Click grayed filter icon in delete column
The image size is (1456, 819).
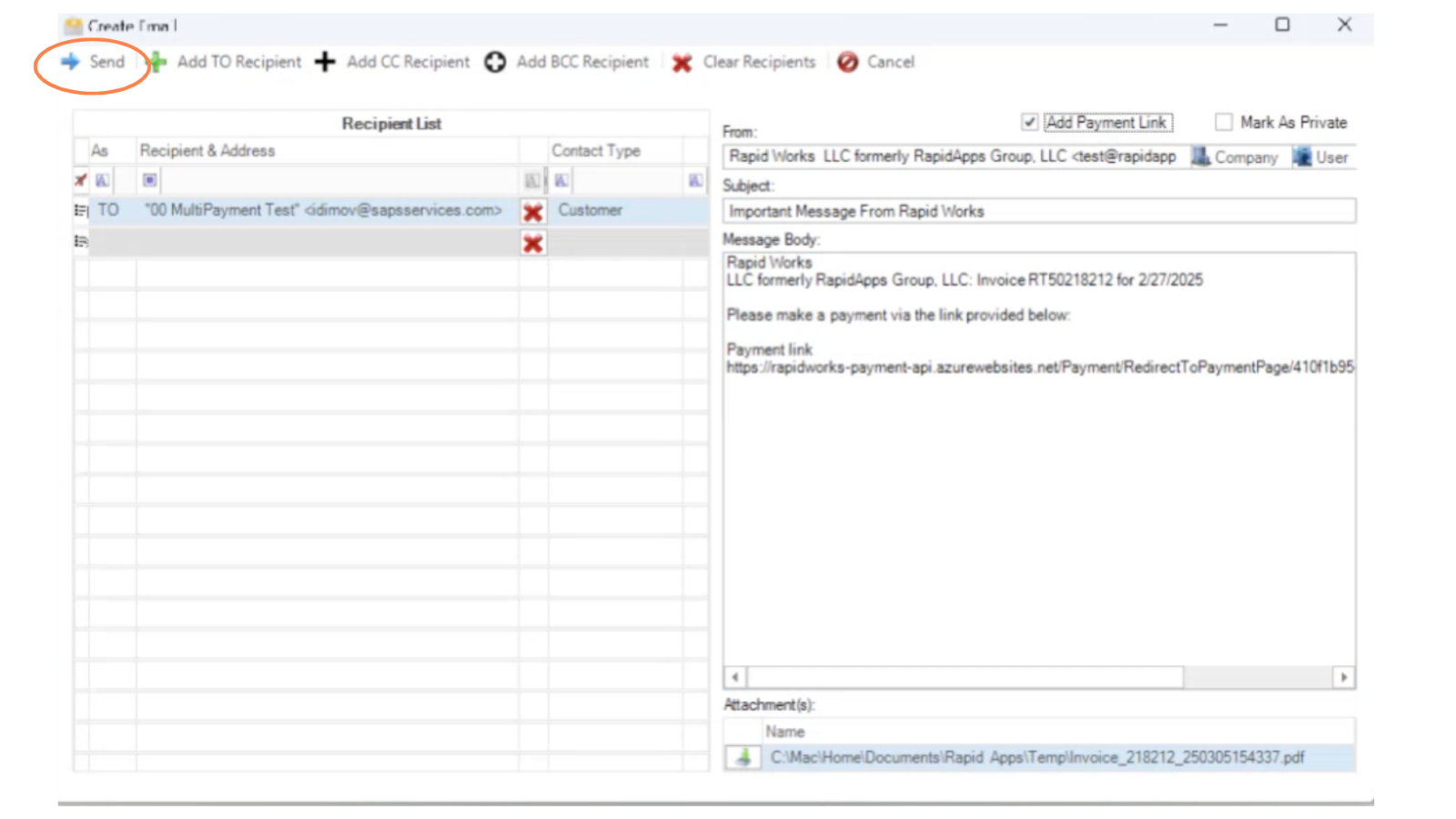pyautogui.click(x=532, y=180)
